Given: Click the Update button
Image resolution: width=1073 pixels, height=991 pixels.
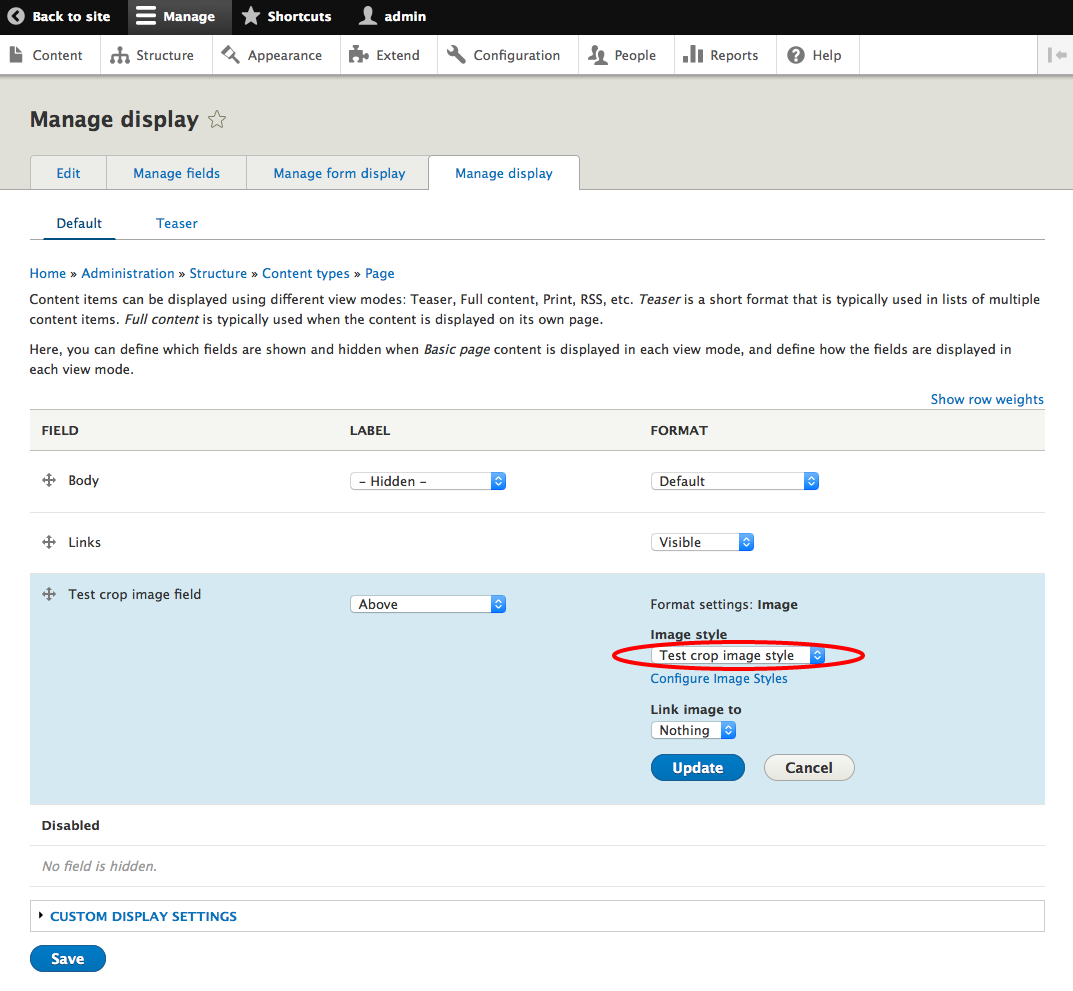Looking at the screenshot, I should point(697,768).
